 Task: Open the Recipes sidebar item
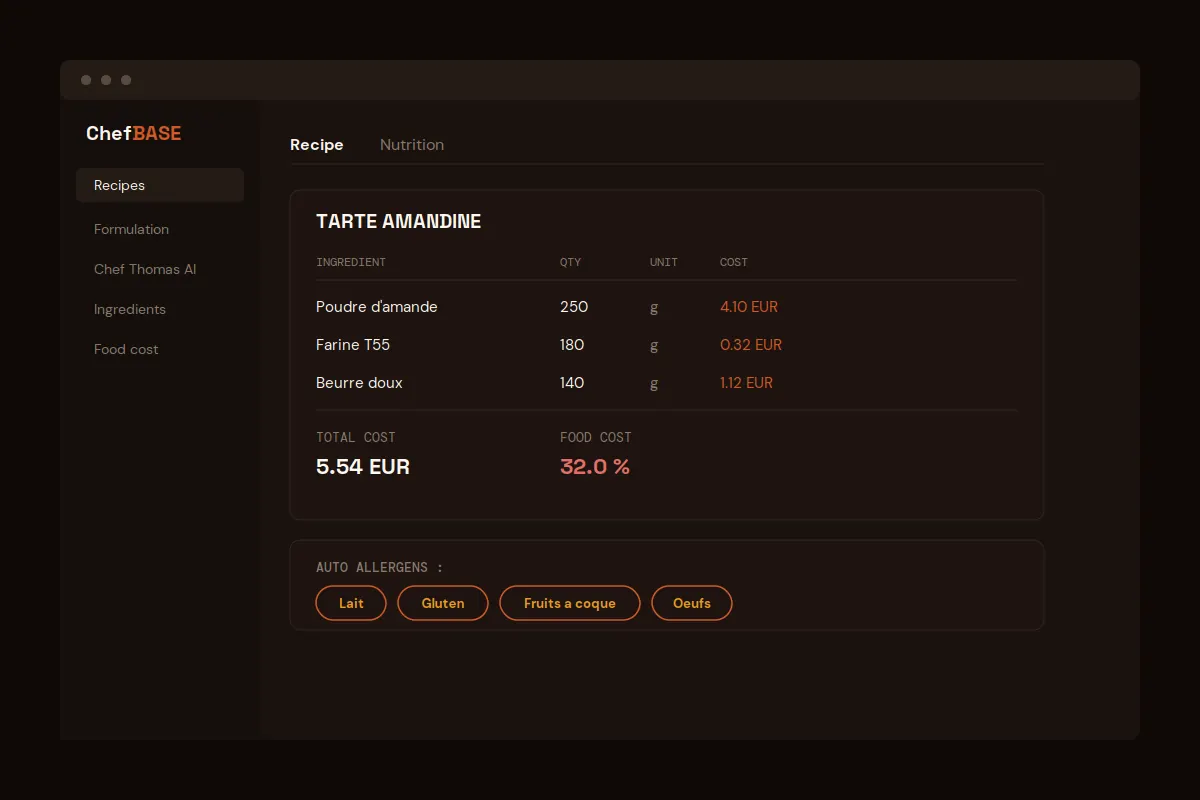coord(160,185)
